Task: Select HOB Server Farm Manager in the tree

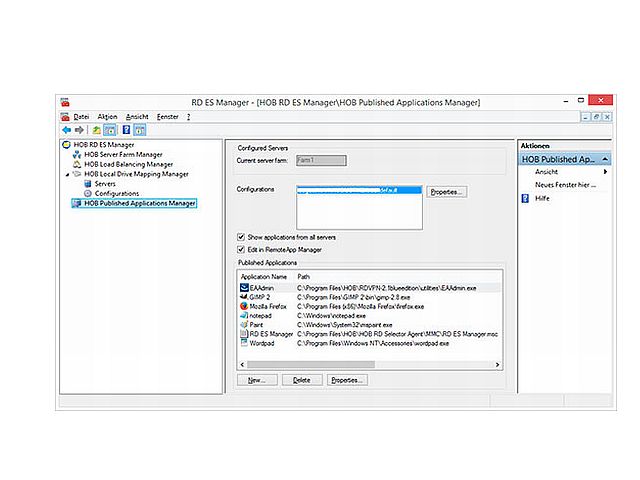Action: [x=123, y=154]
